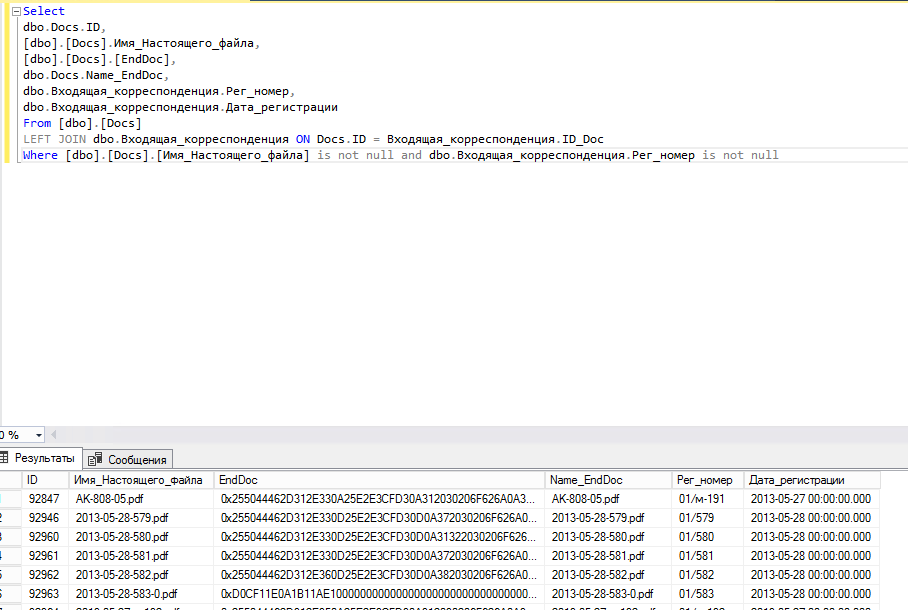908x610 pixels.
Task: Switch to the Результаты tab
Action: (x=41, y=458)
